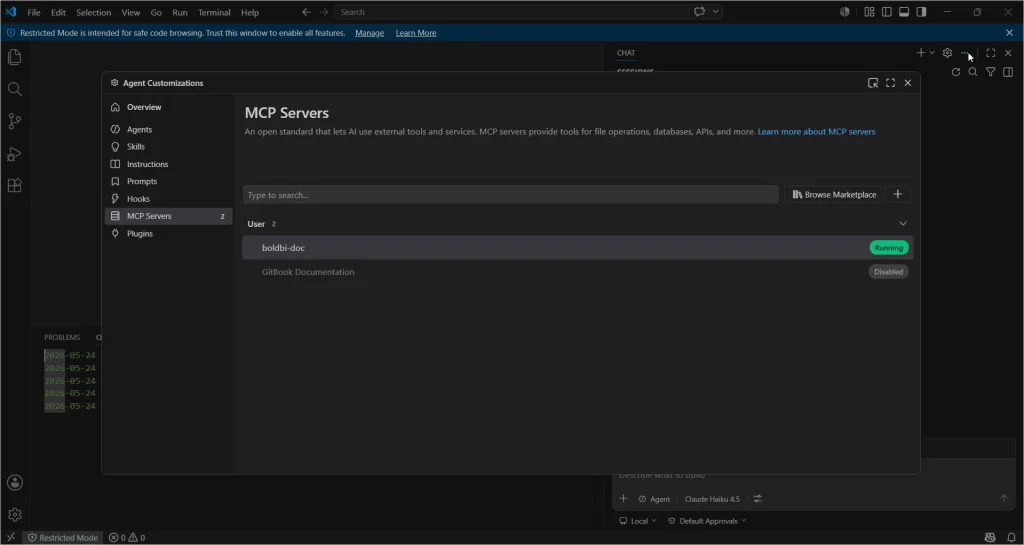Maximize the Chat panel
1024x545 pixels.
pos(991,53)
